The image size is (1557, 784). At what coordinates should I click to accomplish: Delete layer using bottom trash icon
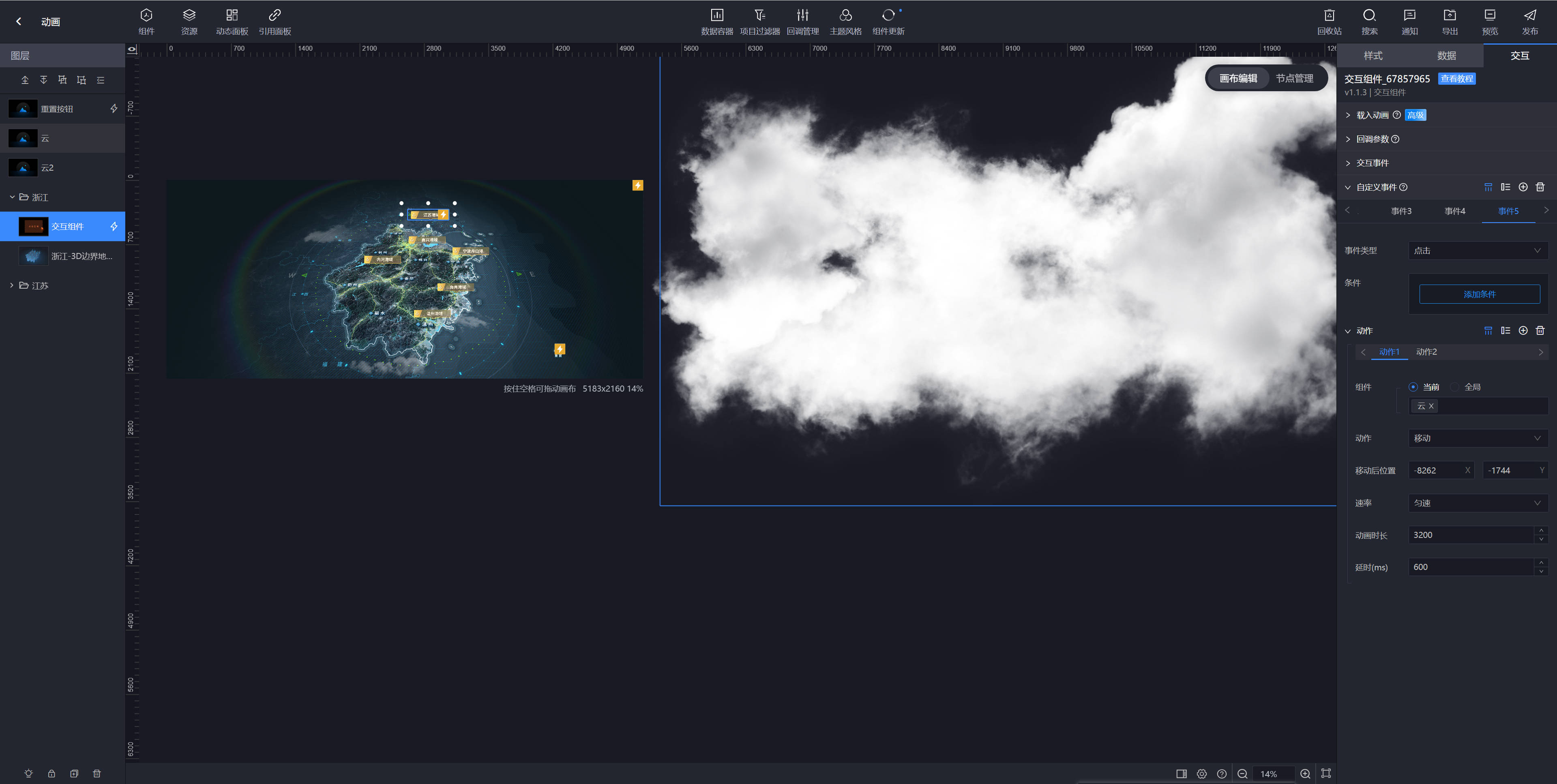[x=97, y=774]
